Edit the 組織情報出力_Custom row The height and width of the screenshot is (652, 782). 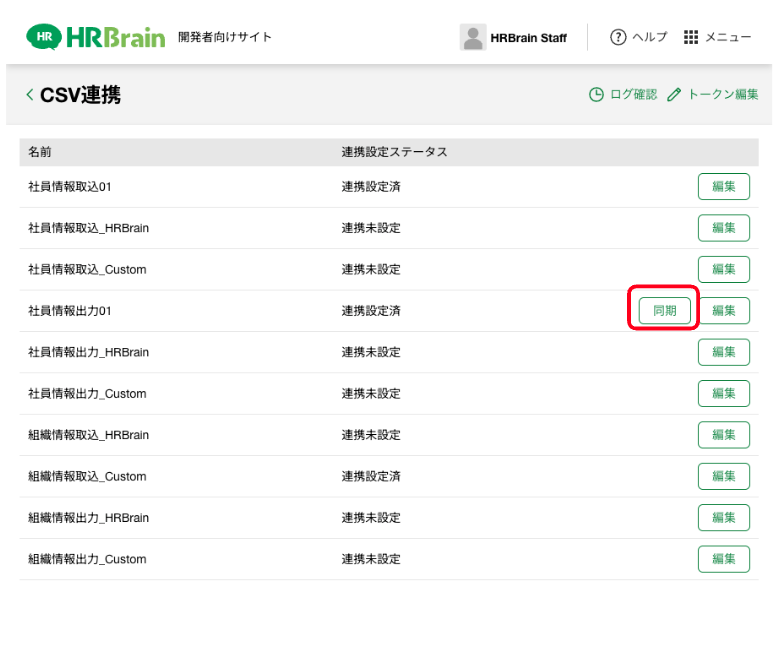pyautogui.click(x=723, y=559)
